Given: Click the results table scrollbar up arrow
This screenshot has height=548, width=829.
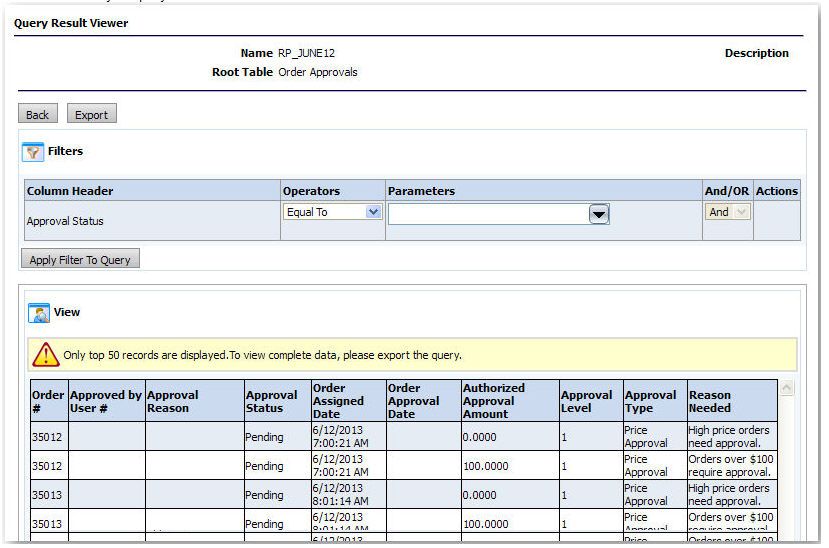Looking at the screenshot, I should click(x=787, y=389).
